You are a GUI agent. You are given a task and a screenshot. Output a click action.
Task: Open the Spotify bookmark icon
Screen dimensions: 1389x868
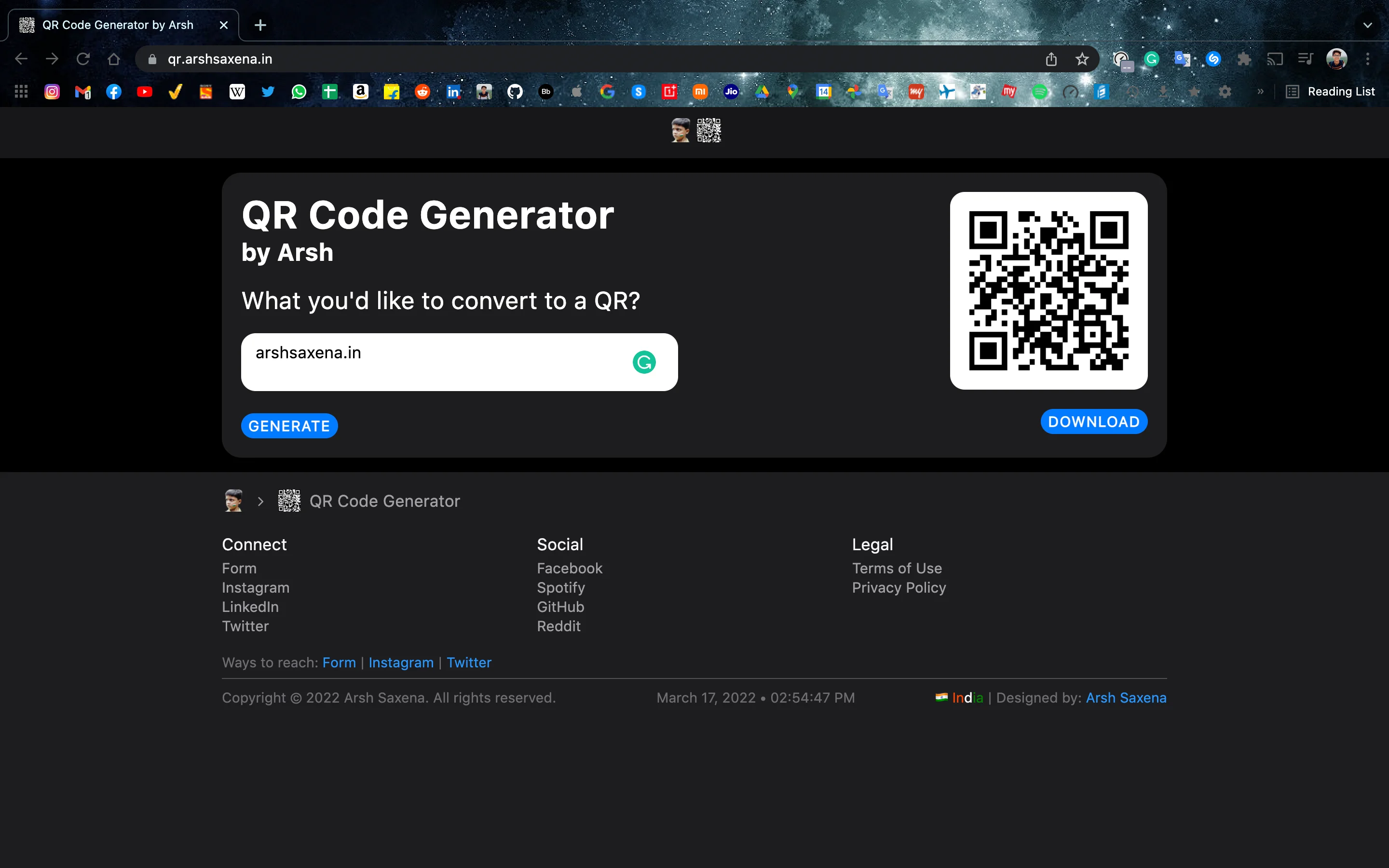click(1039, 92)
